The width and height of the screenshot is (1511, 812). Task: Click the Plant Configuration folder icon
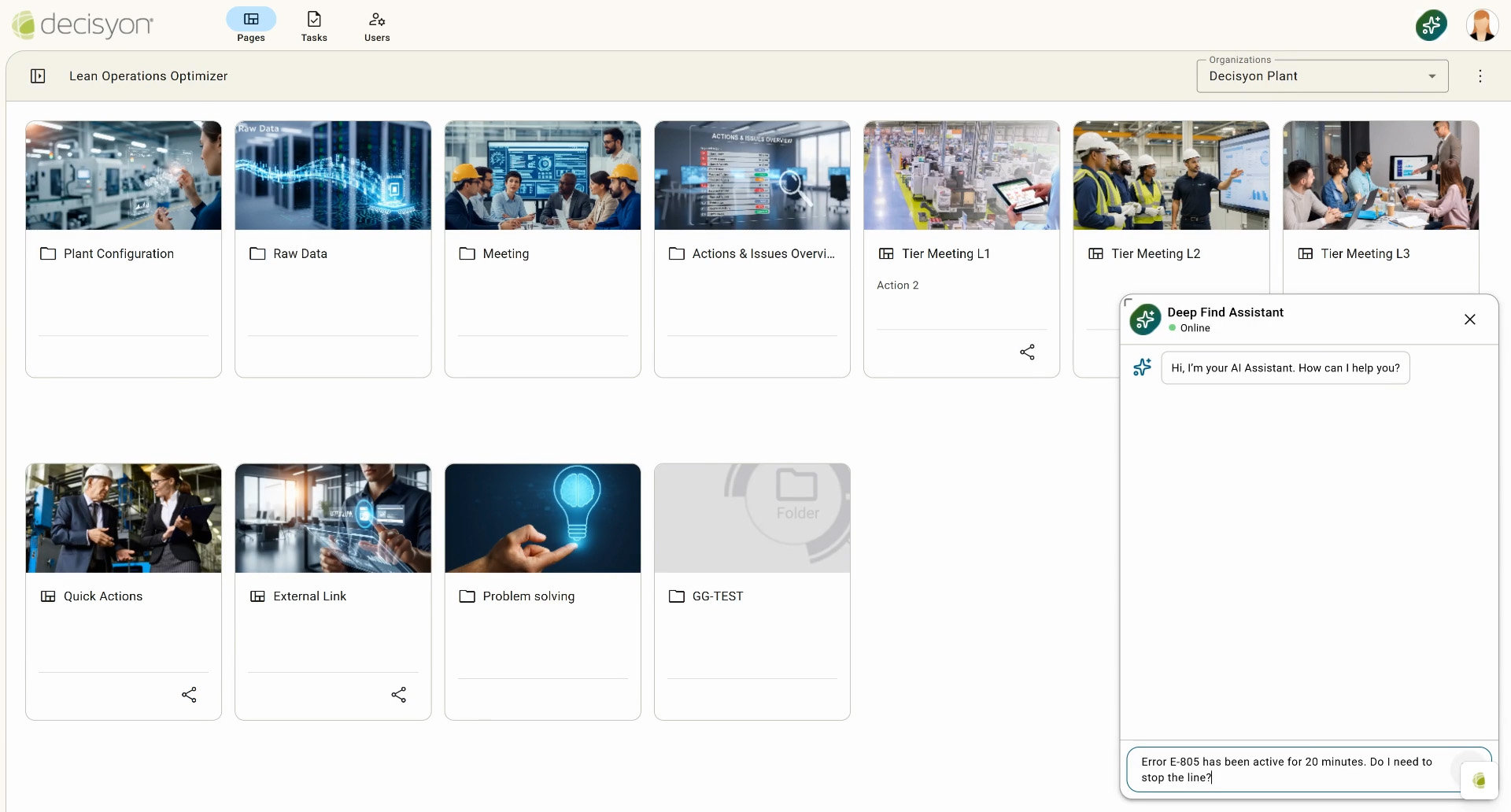[x=48, y=253]
